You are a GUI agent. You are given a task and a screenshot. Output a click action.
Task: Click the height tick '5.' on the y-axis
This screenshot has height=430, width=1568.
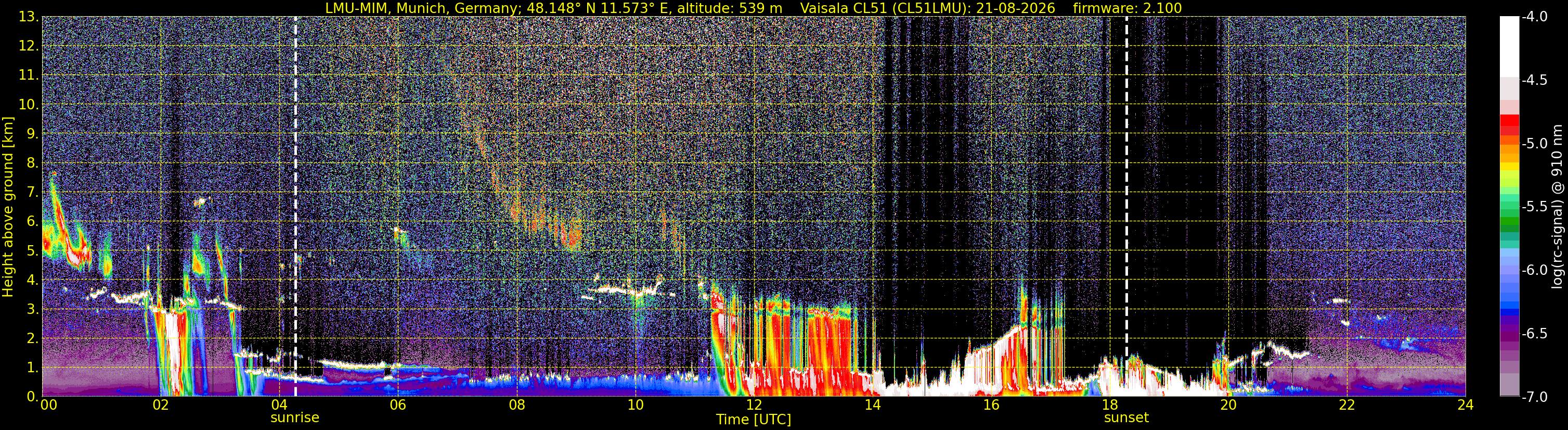tap(33, 251)
